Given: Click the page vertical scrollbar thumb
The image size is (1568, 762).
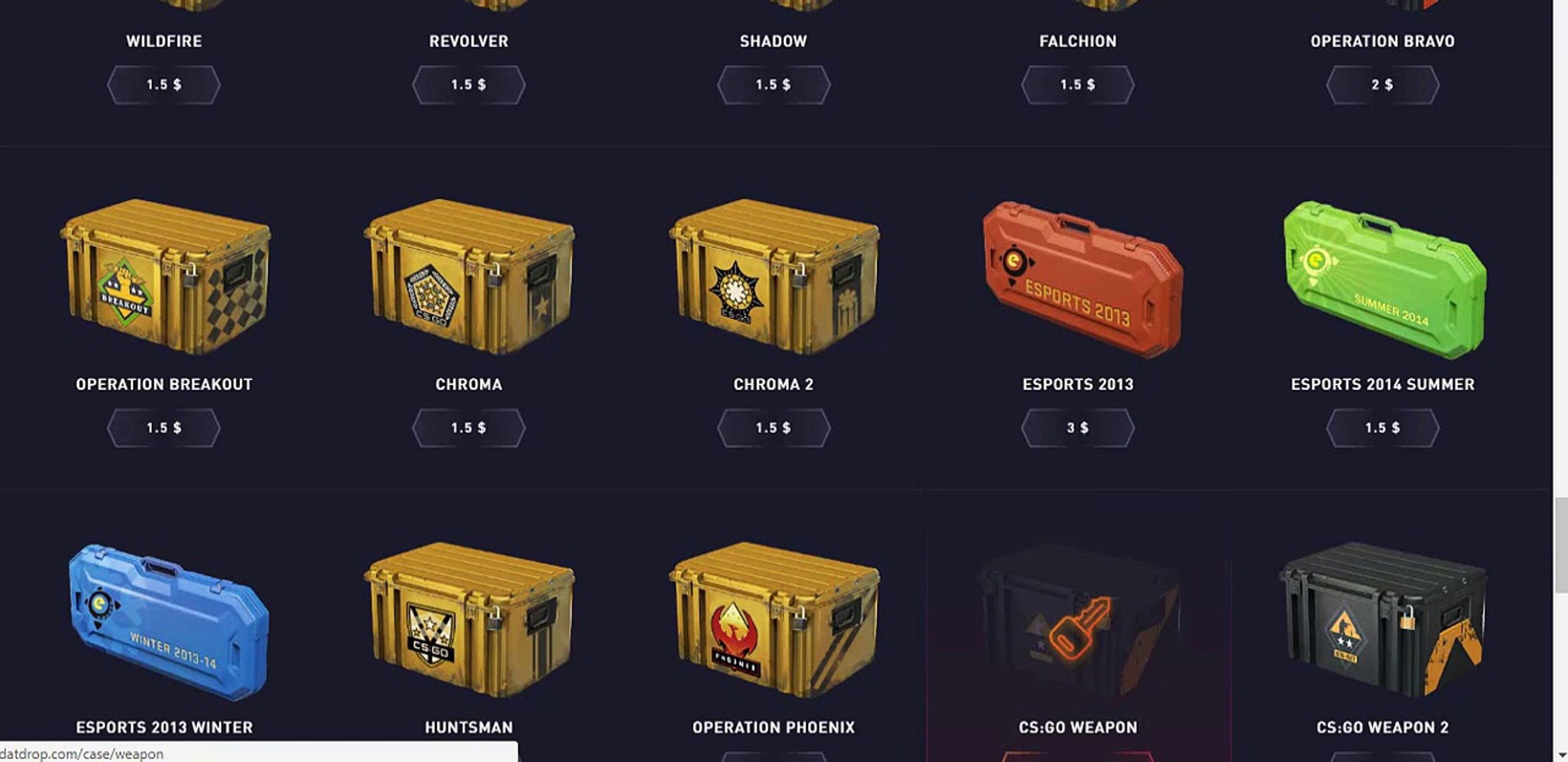Looking at the screenshot, I should 1561,545.
